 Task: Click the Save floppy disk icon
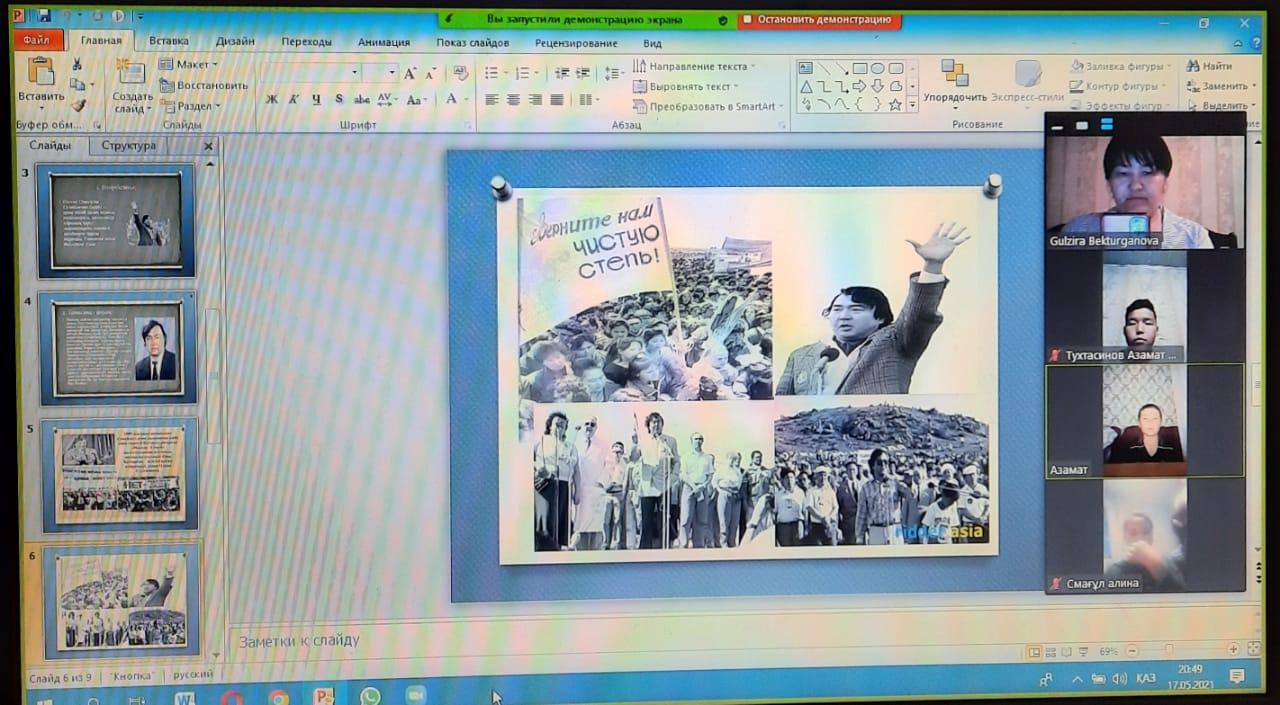pyautogui.click(x=45, y=16)
